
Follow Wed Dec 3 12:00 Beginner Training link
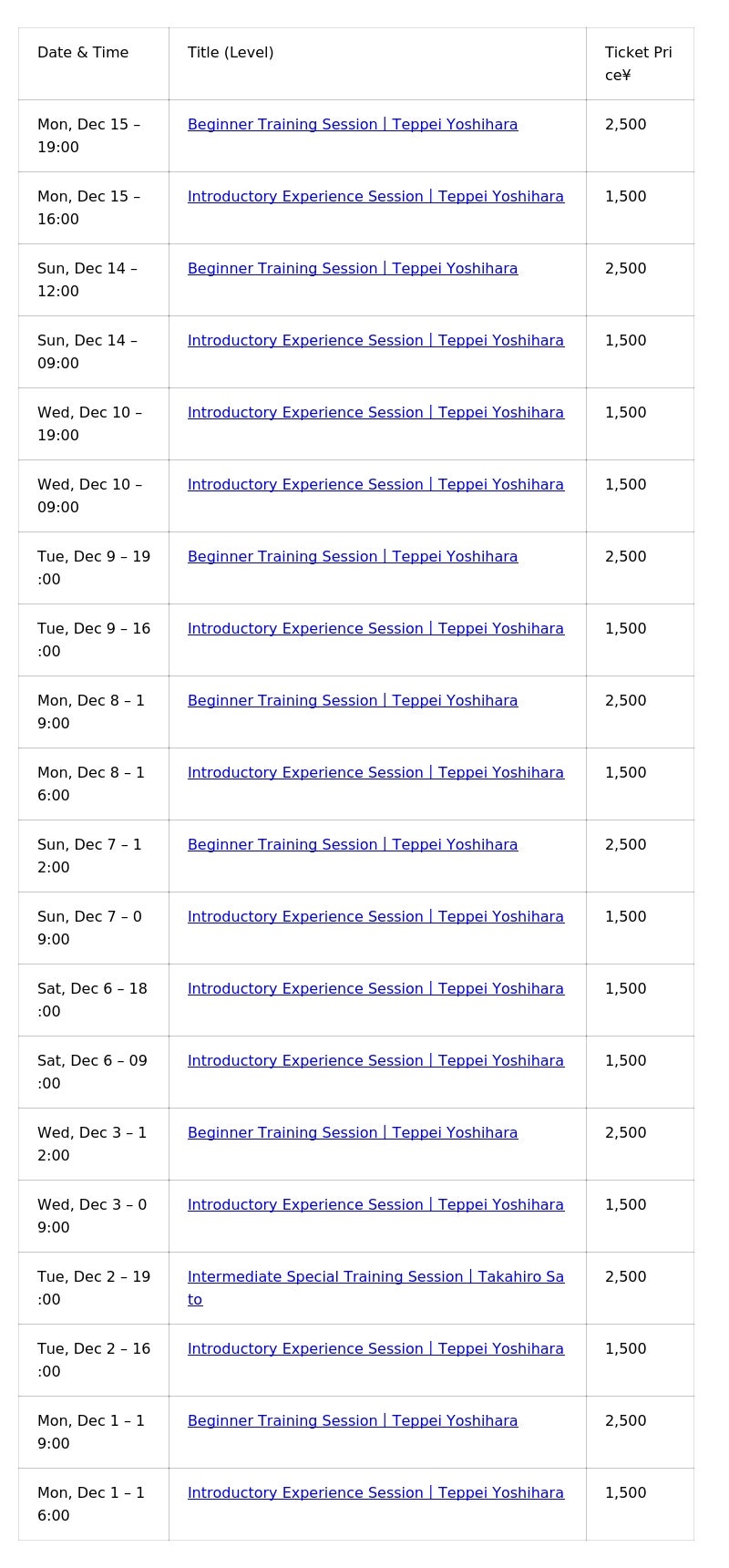tap(353, 1133)
